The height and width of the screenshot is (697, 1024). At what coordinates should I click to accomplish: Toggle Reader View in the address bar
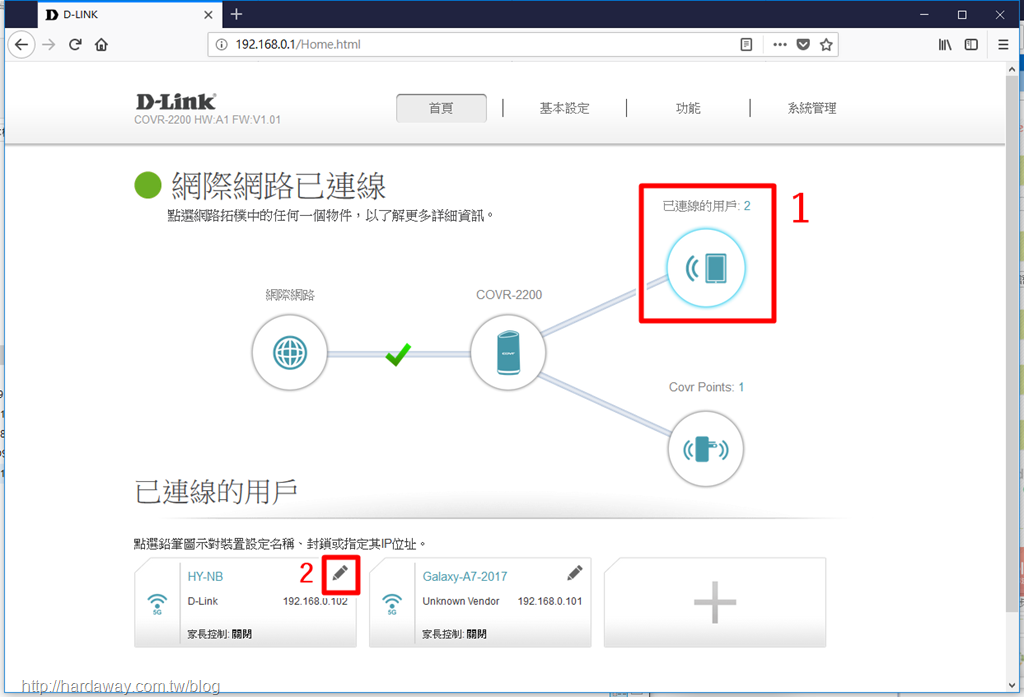click(x=746, y=44)
